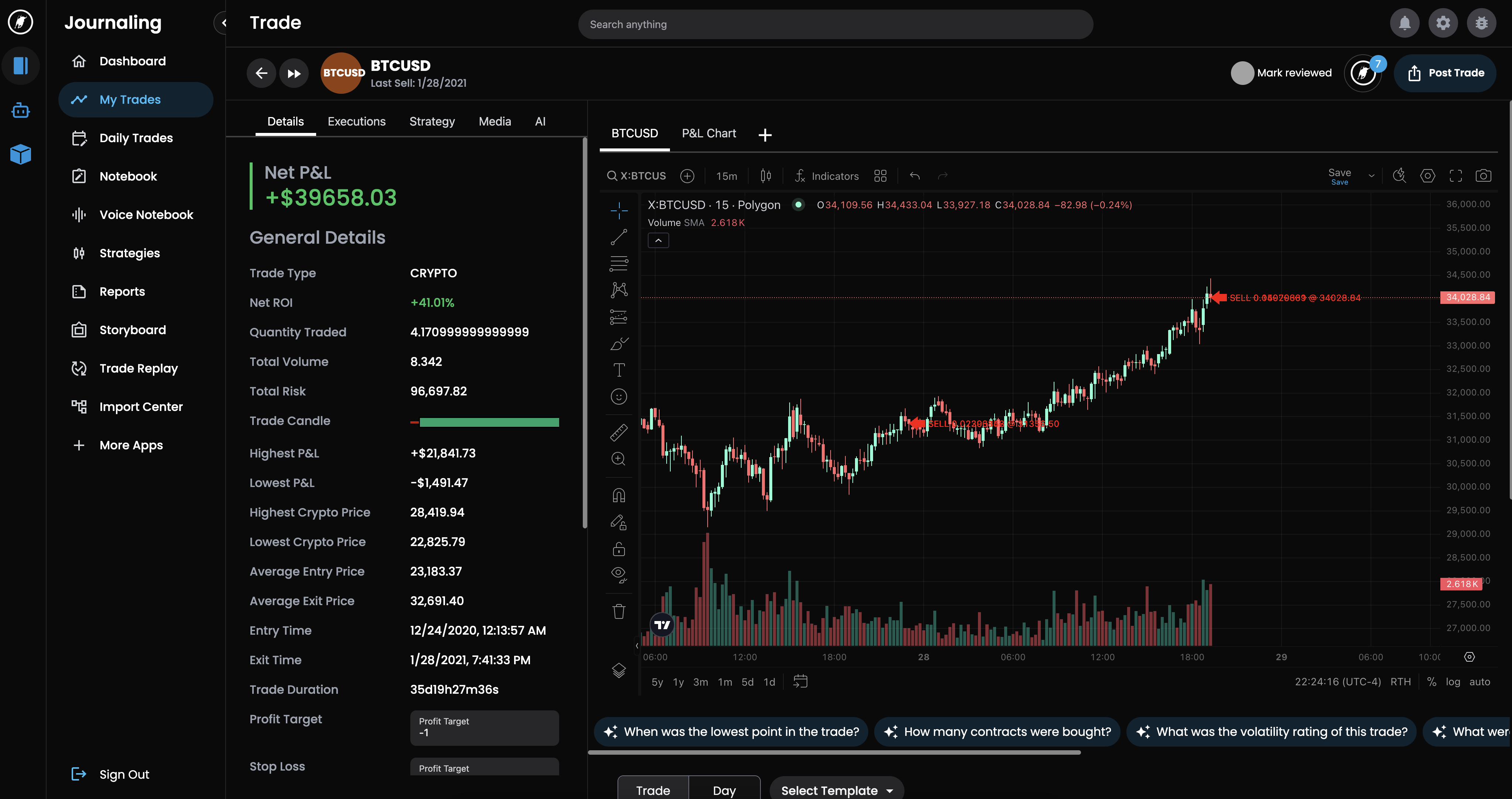This screenshot has height=799, width=1512.
Task: Open chart settings via the hexagon icon
Action: pos(1428,175)
